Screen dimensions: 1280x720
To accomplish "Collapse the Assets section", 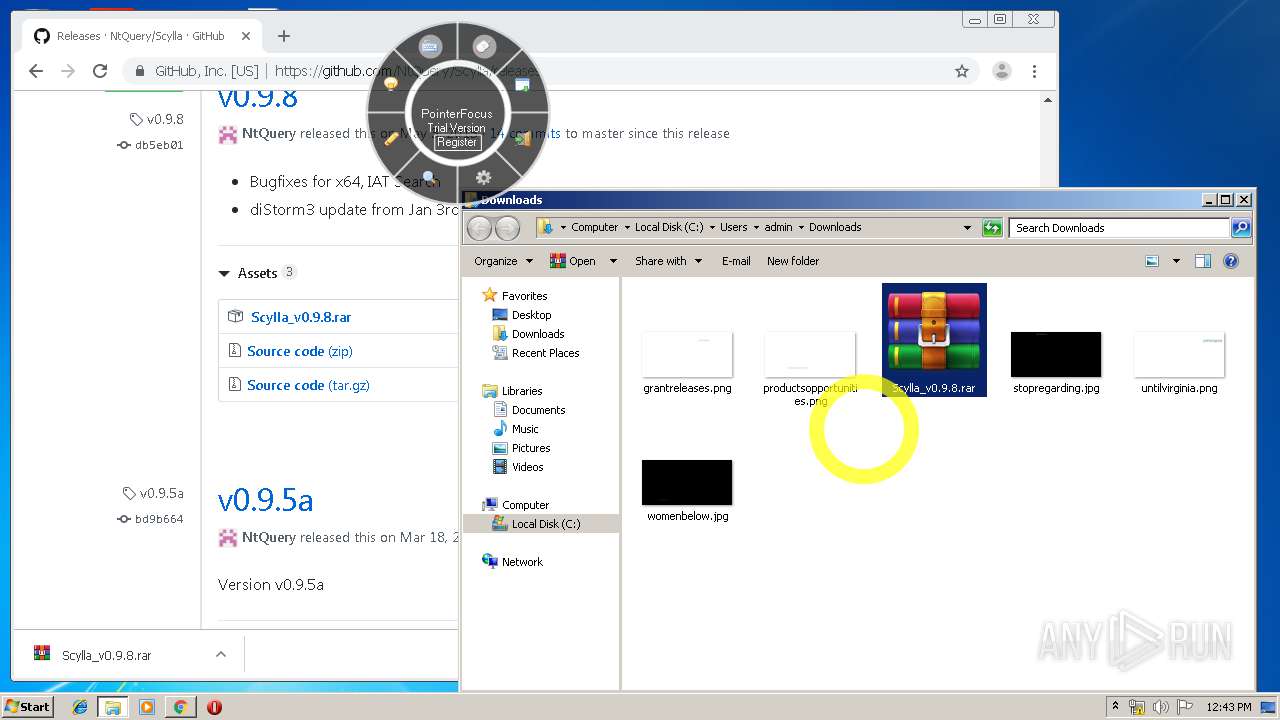I will pos(257,273).
